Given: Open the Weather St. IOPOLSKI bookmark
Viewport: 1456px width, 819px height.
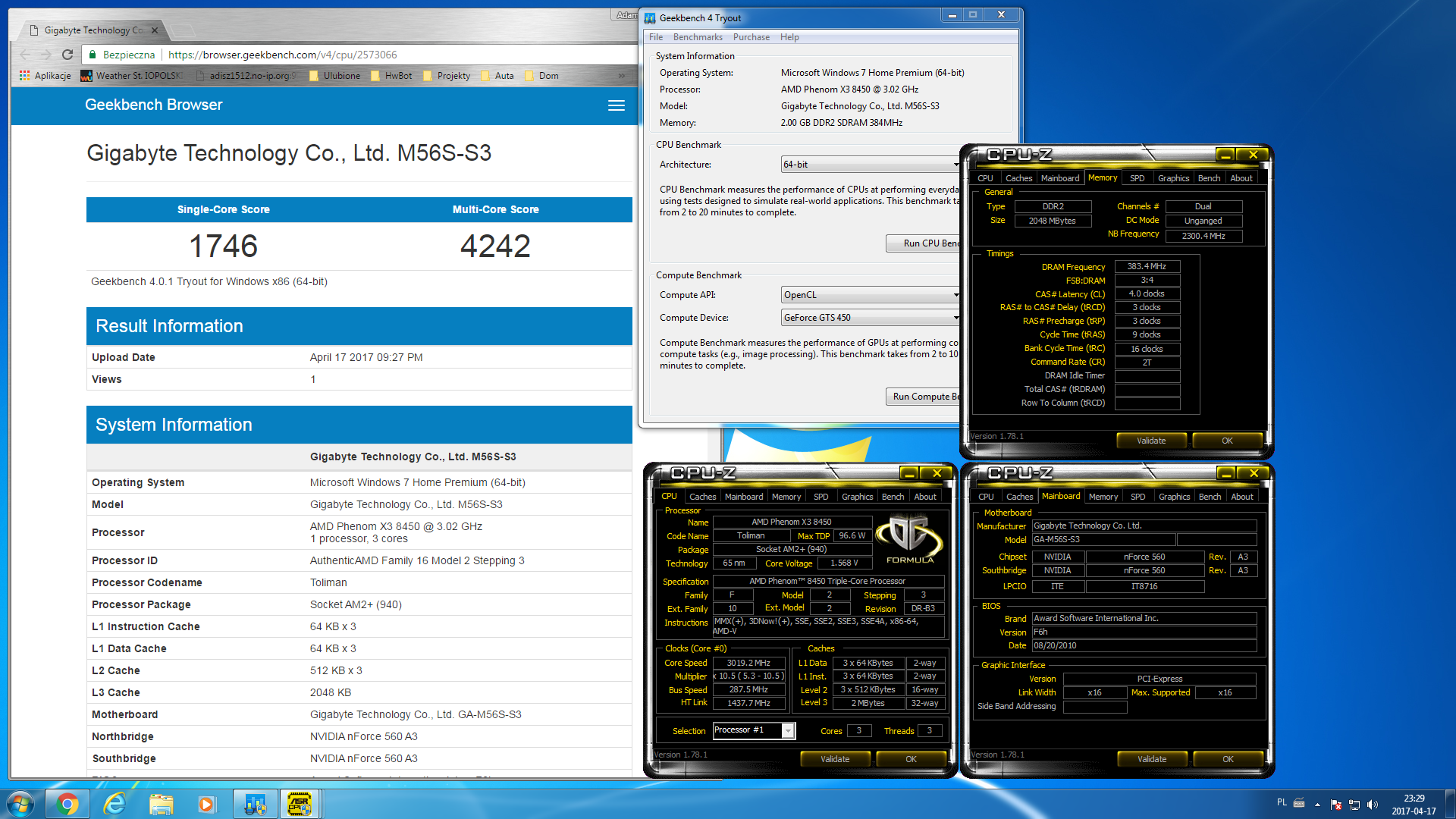Looking at the screenshot, I should pyautogui.click(x=132, y=76).
